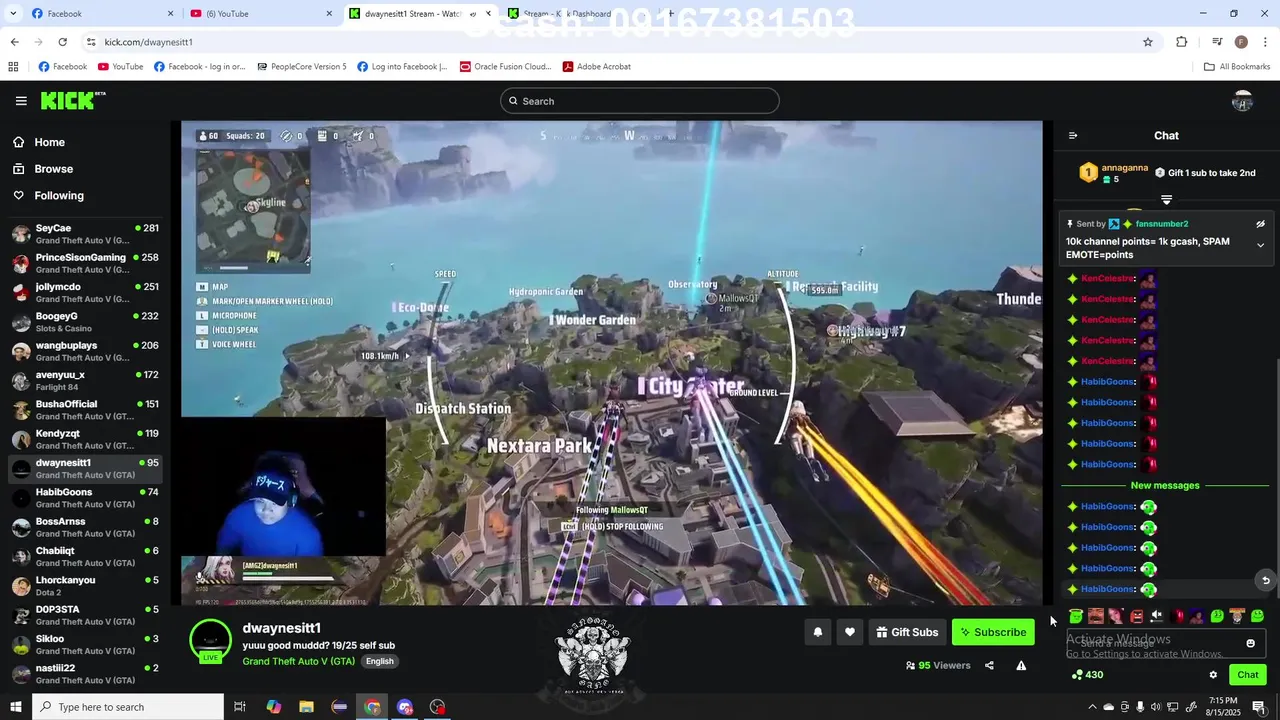Select the angry red face emote
The image size is (1280, 720).
click(1136, 616)
